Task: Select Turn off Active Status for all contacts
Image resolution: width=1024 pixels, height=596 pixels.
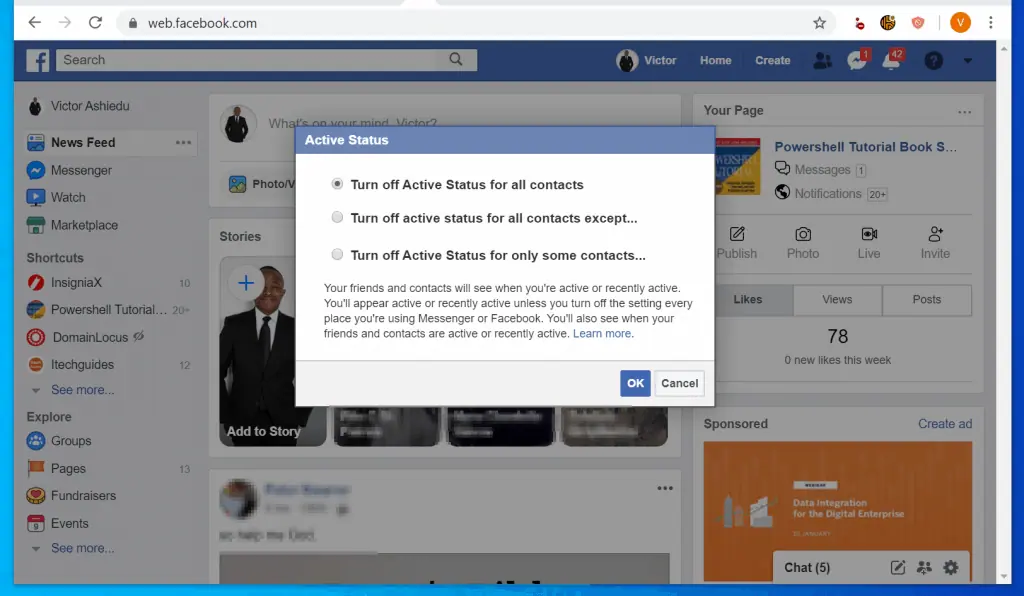Action: tap(337, 184)
